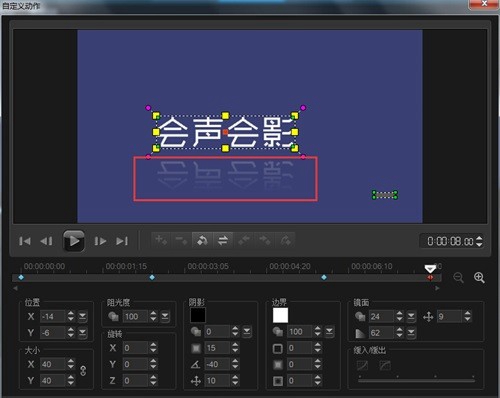The height and width of the screenshot is (398, 500).
Task: Open the Position X slider dropdown
Action: (x=82, y=316)
